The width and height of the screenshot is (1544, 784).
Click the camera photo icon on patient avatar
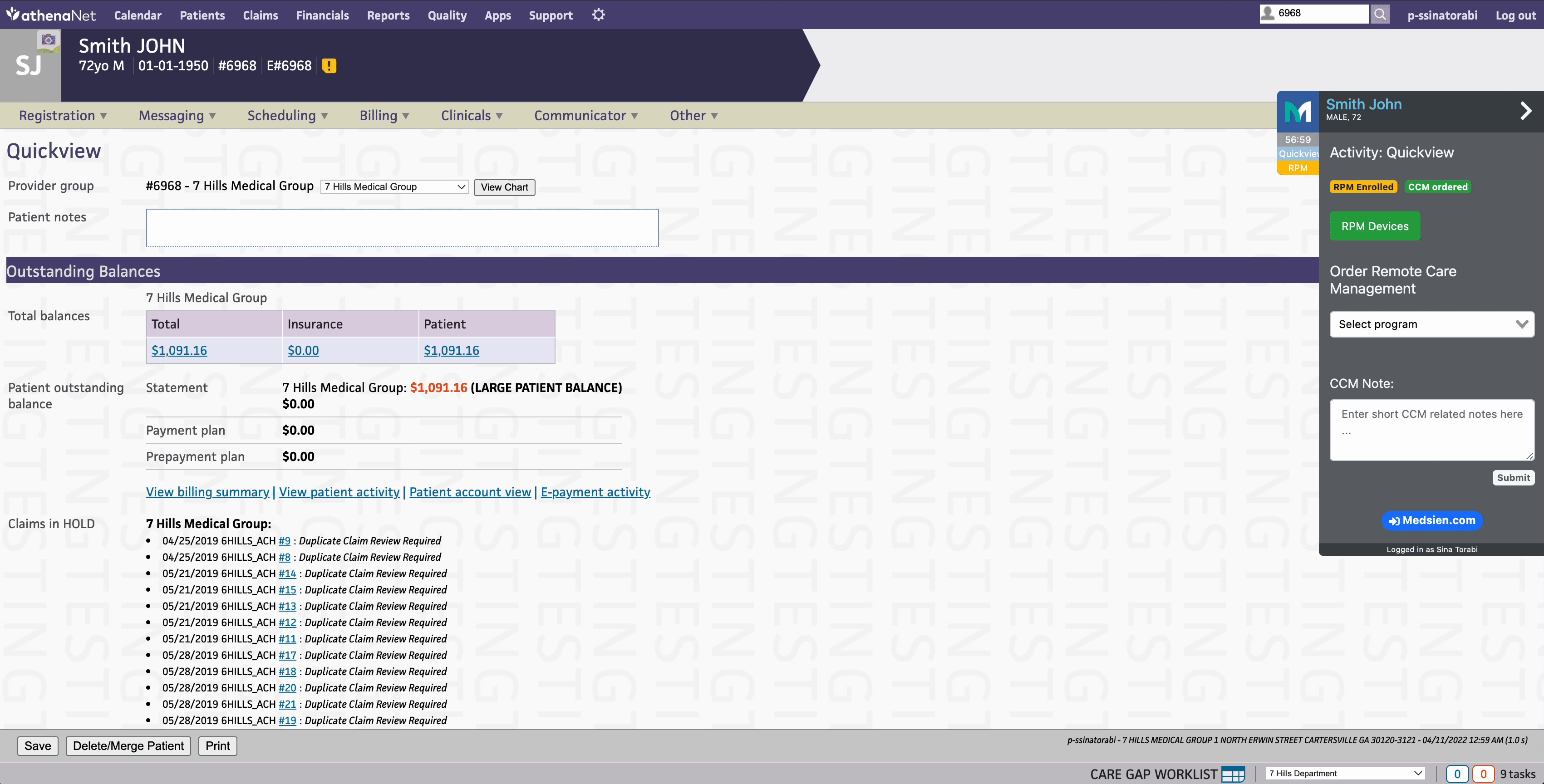[48, 40]
